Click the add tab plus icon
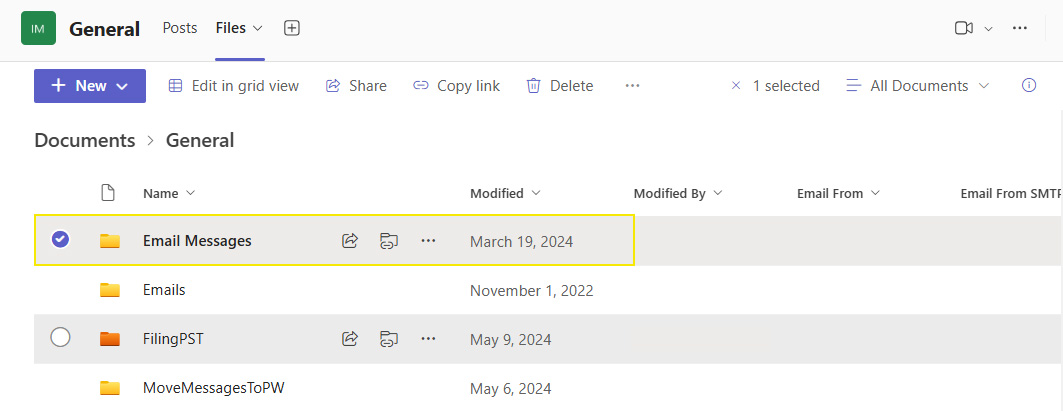 (x=292, y=28)
